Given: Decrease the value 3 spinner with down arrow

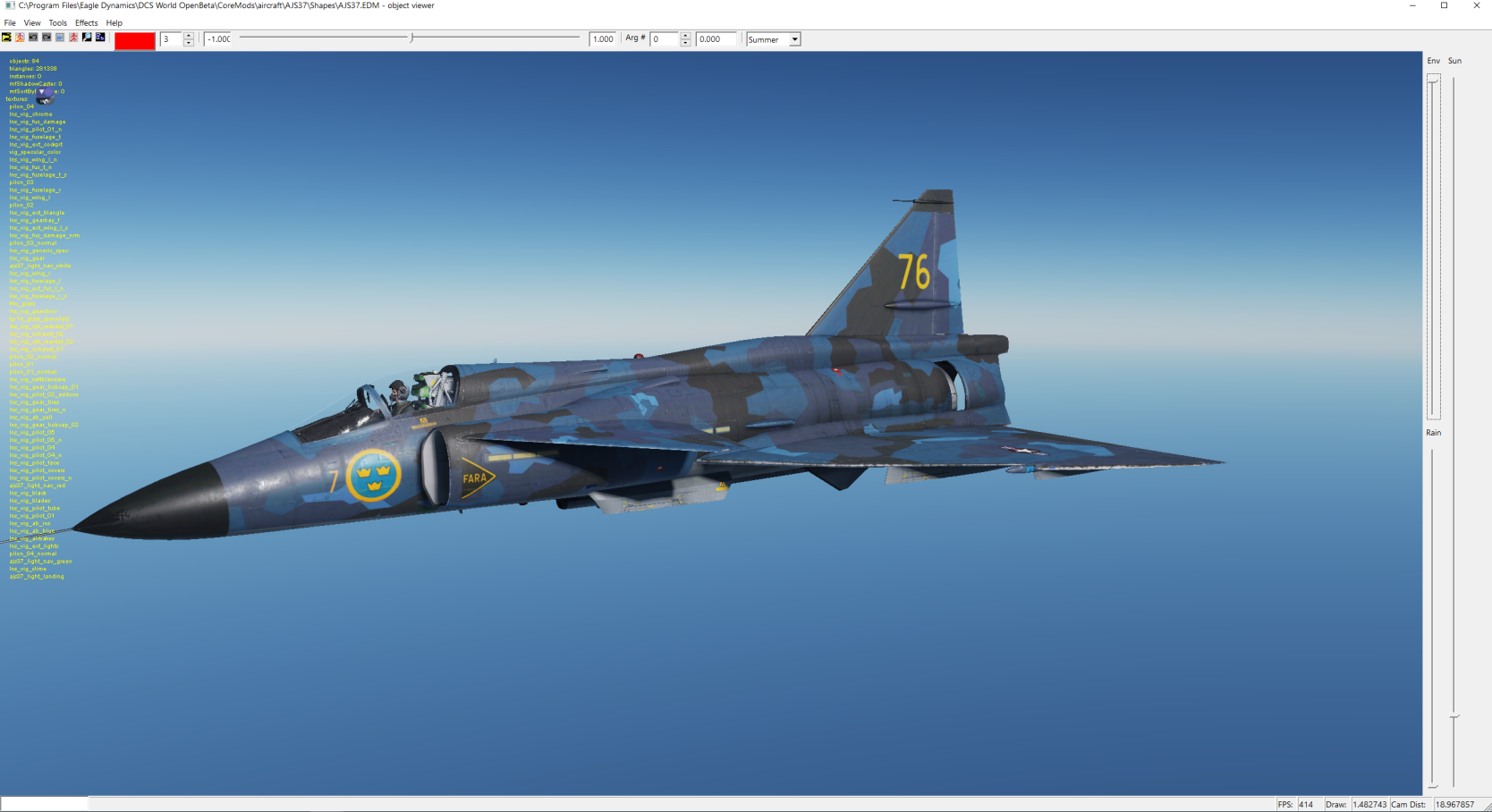Looking at the screenshot, I should 189,43.
